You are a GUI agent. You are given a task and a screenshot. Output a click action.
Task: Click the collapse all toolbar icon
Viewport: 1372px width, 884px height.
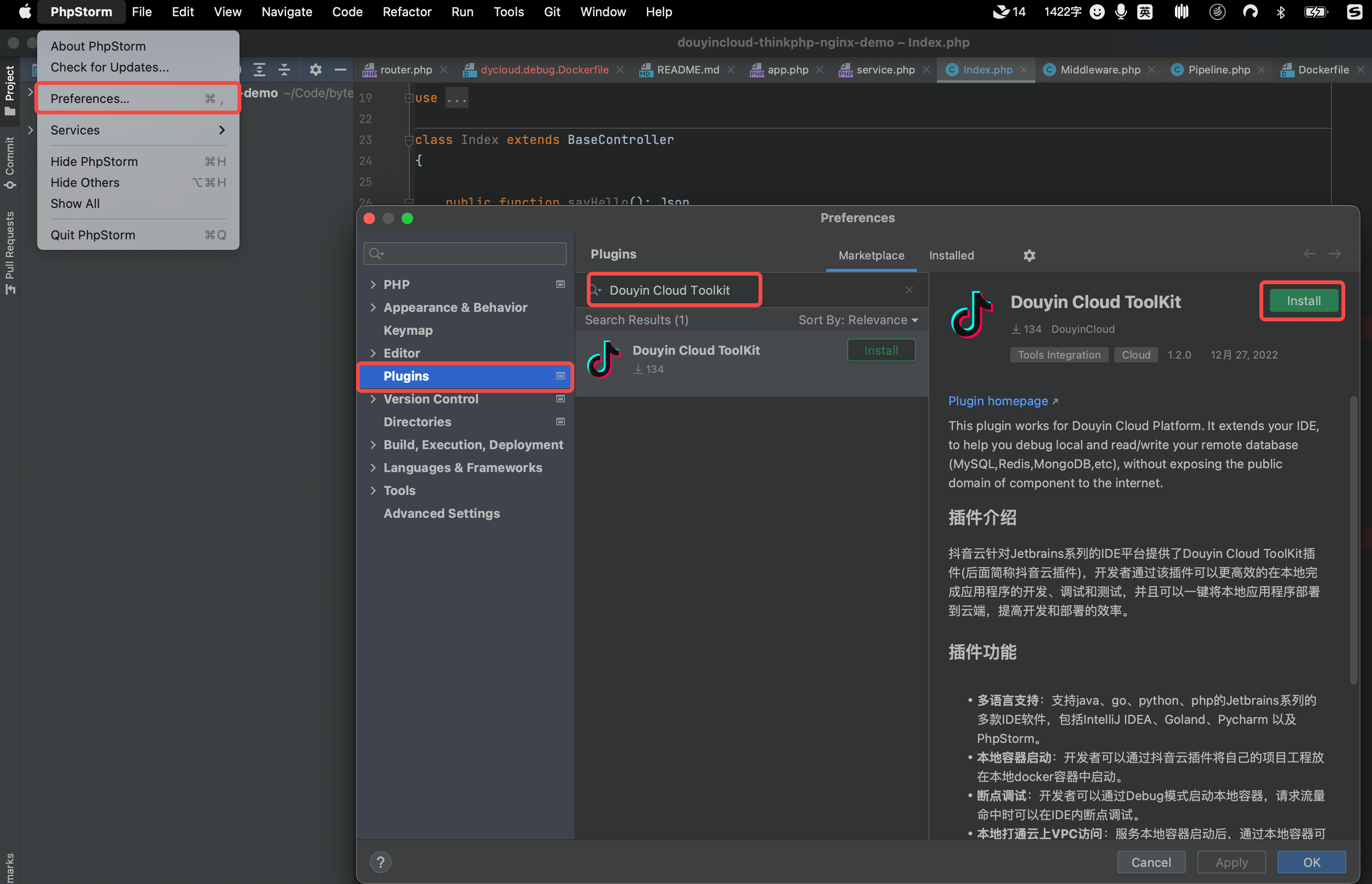click(284, 70)
